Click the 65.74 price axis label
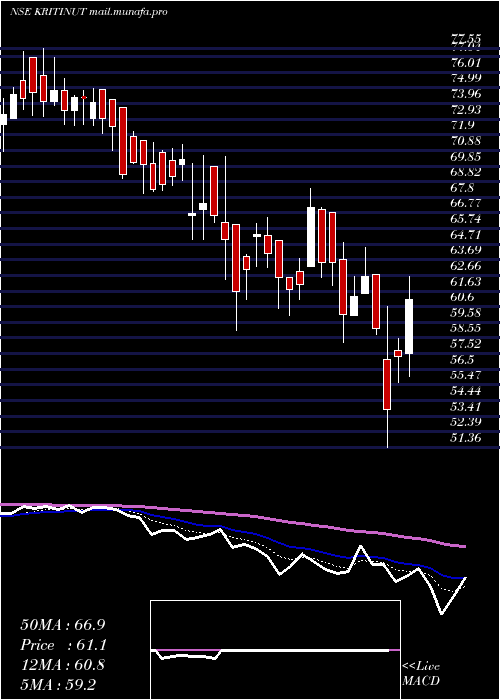This screenshot has height=700, width=500. [466, 219]
